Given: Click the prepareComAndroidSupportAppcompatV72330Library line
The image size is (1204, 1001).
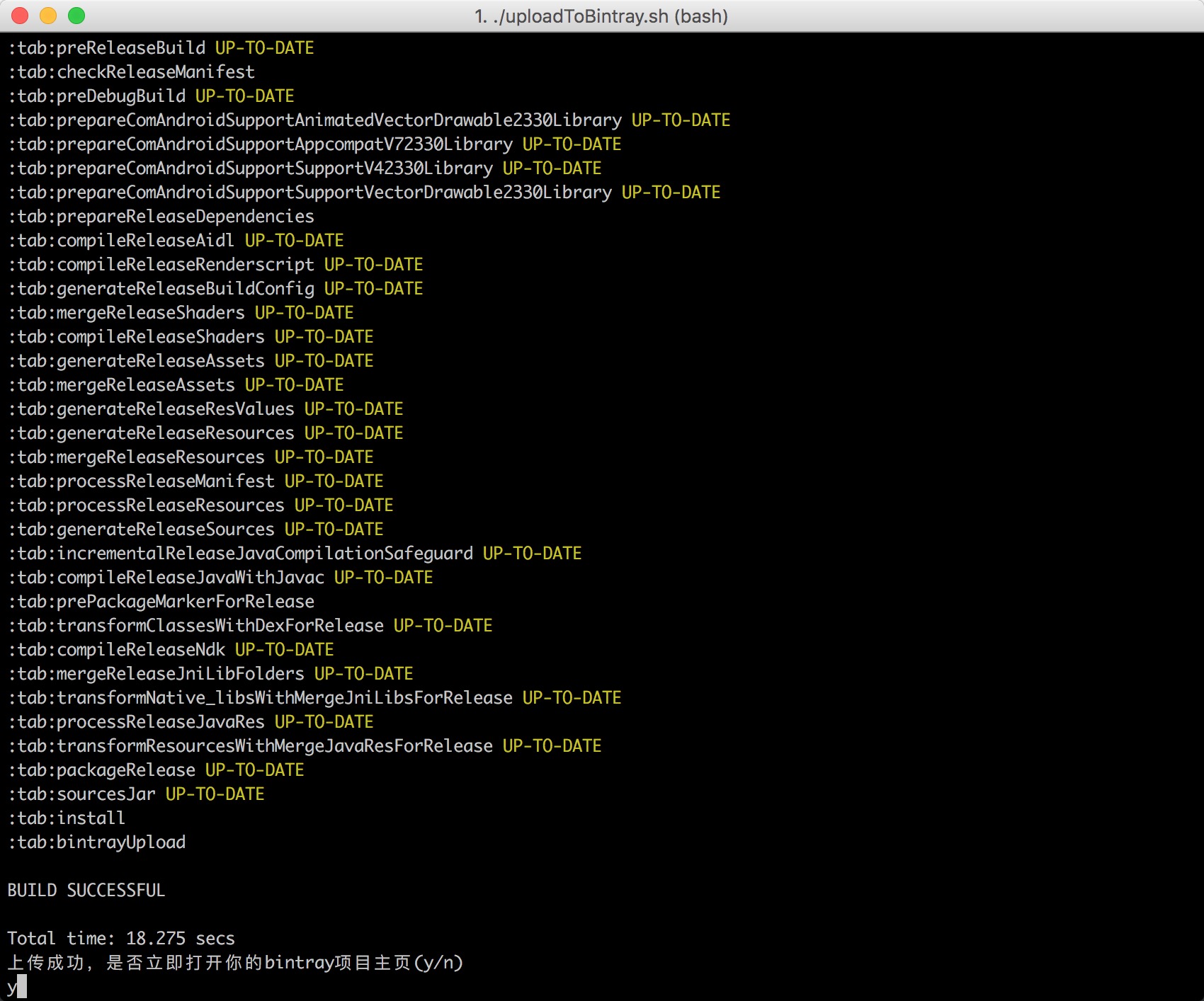Looking at the screenshot, I should tap(314, 144).
